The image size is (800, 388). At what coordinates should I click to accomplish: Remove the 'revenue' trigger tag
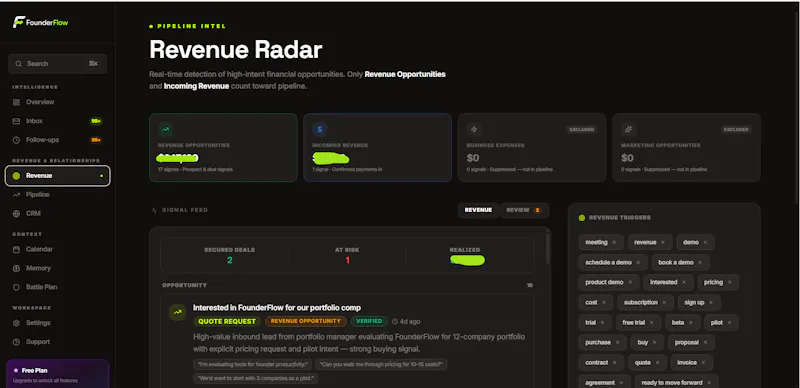[x=663, y=242]
